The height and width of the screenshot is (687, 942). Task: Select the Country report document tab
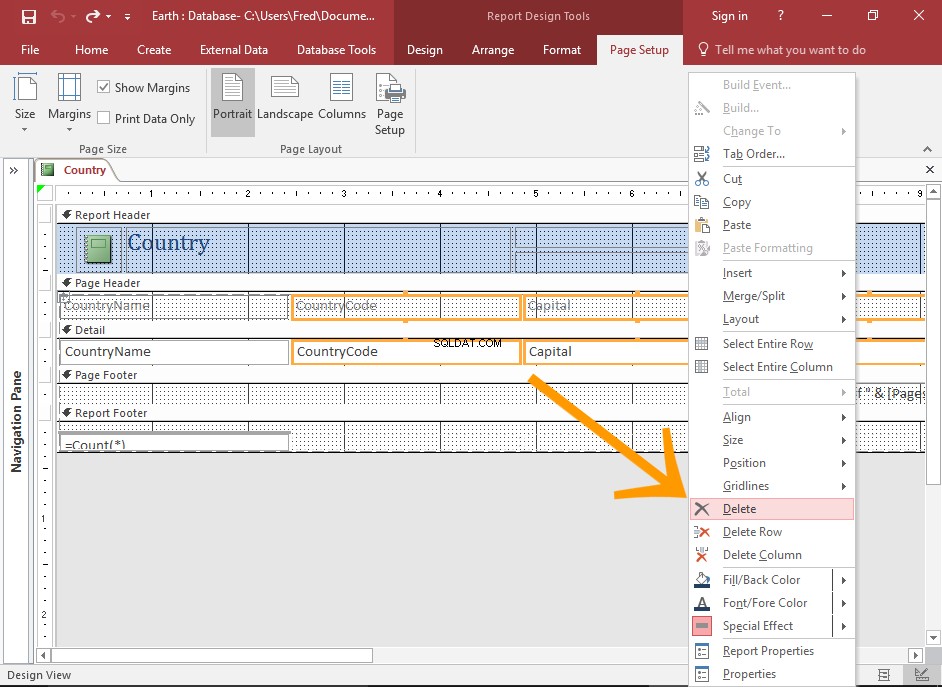click(x=76, y=170)
